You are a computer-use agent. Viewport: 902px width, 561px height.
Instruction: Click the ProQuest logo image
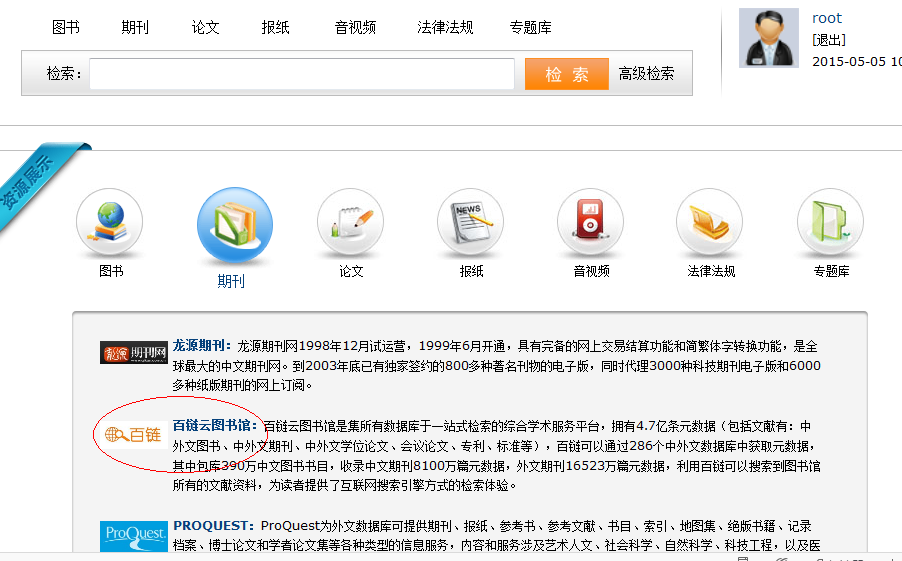coord(133,536)
